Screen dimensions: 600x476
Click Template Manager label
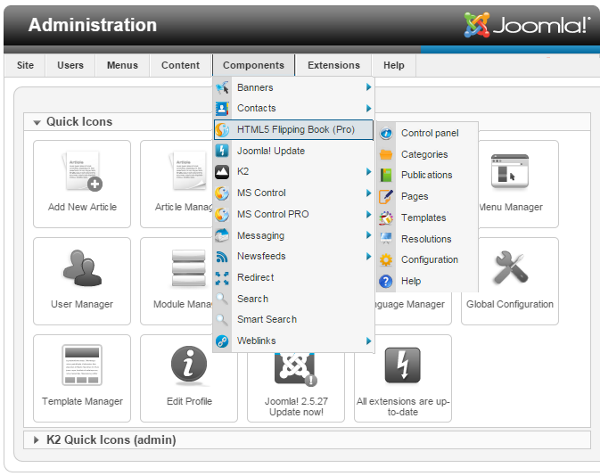[x=82, y=401]
